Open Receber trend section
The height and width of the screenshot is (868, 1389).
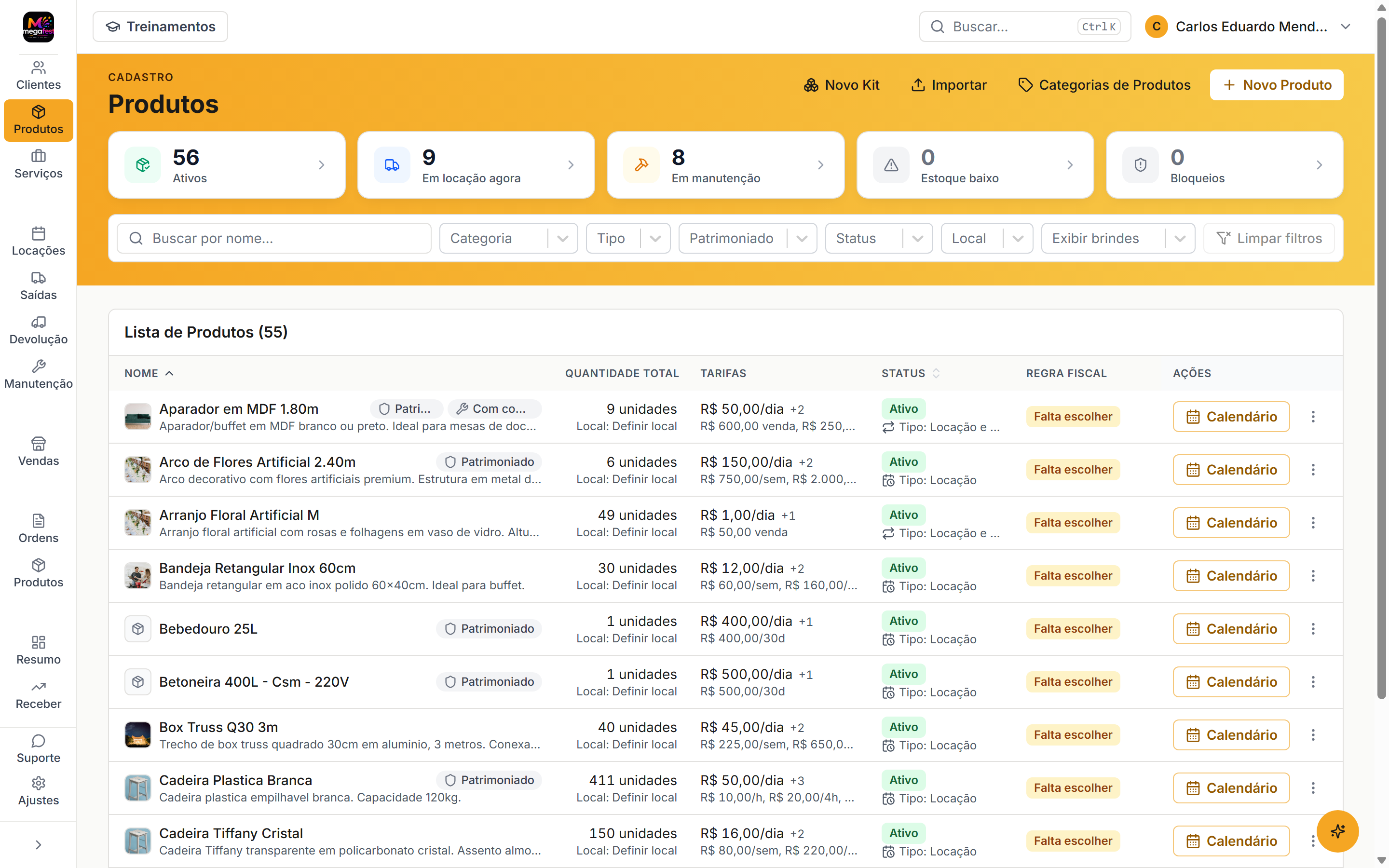[x=39, y=694]
